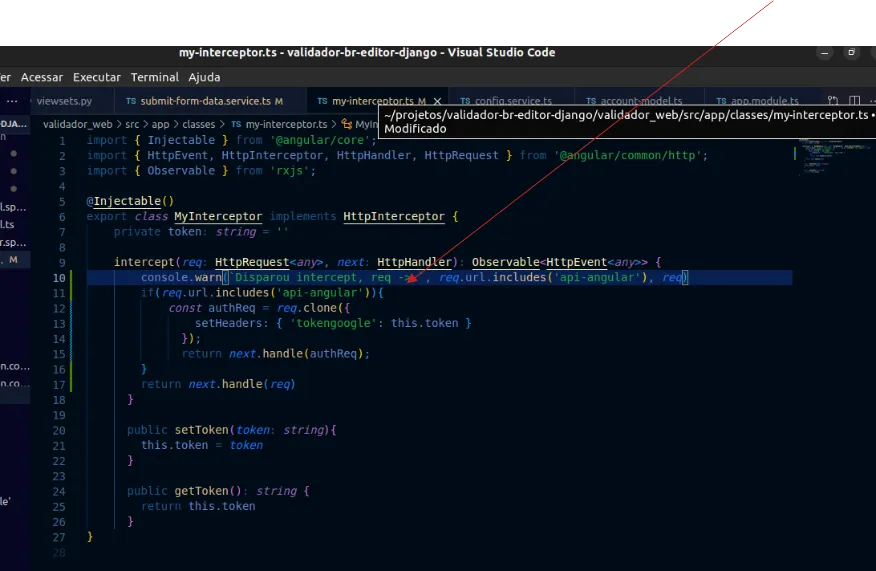Viewport: 876px width, 571px height.
Task: Switch to the submit-form-data.service.ts tab
Action: (x=205, y=101)
